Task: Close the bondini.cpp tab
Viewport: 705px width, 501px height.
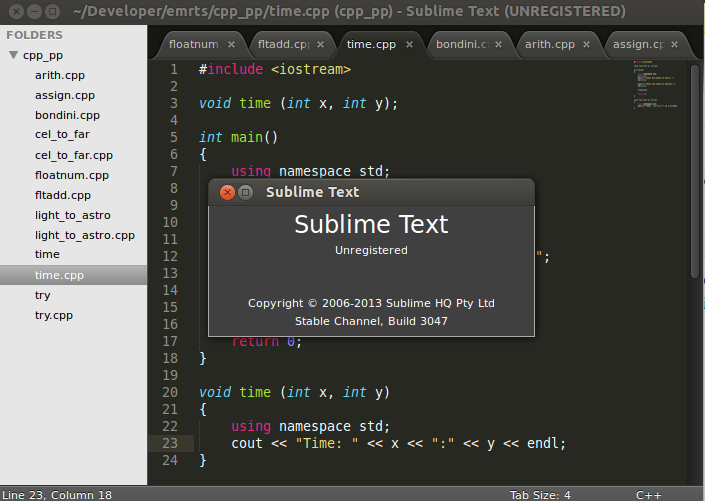Action: point(498,45)
